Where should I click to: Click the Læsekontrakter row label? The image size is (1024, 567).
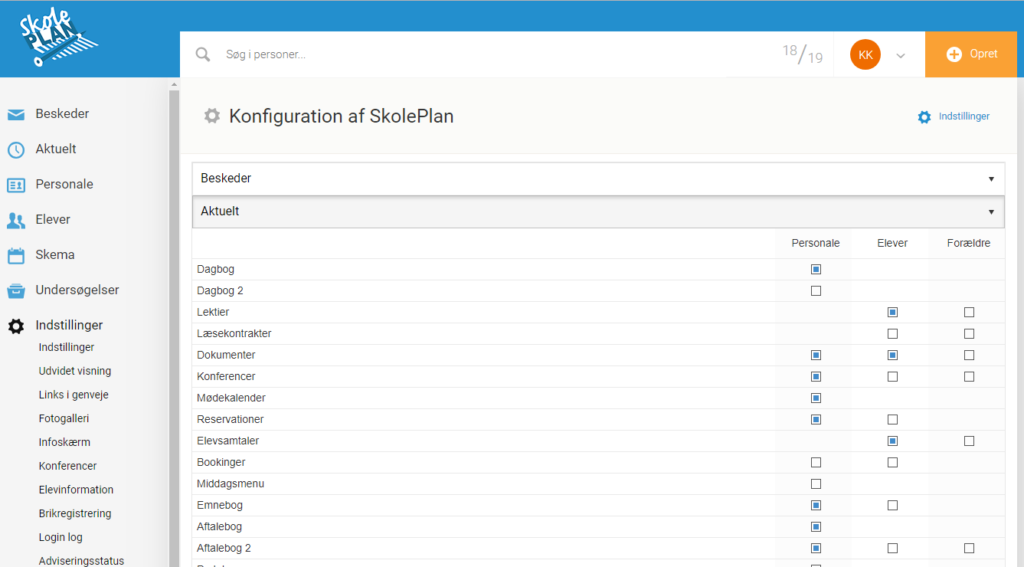click(x=234, y=334)
